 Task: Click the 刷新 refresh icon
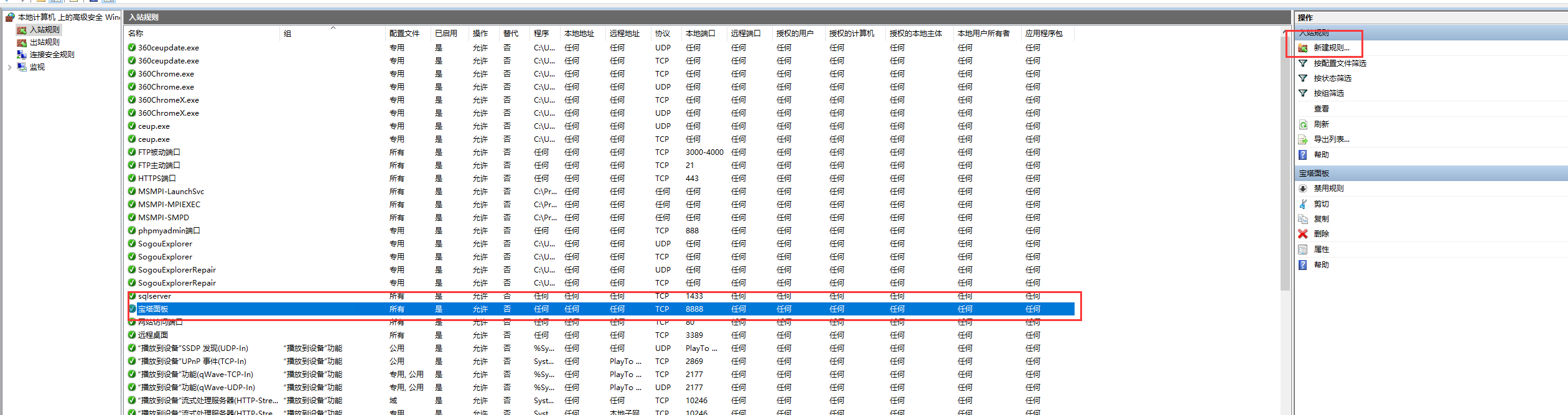[x=1303, y=124]
